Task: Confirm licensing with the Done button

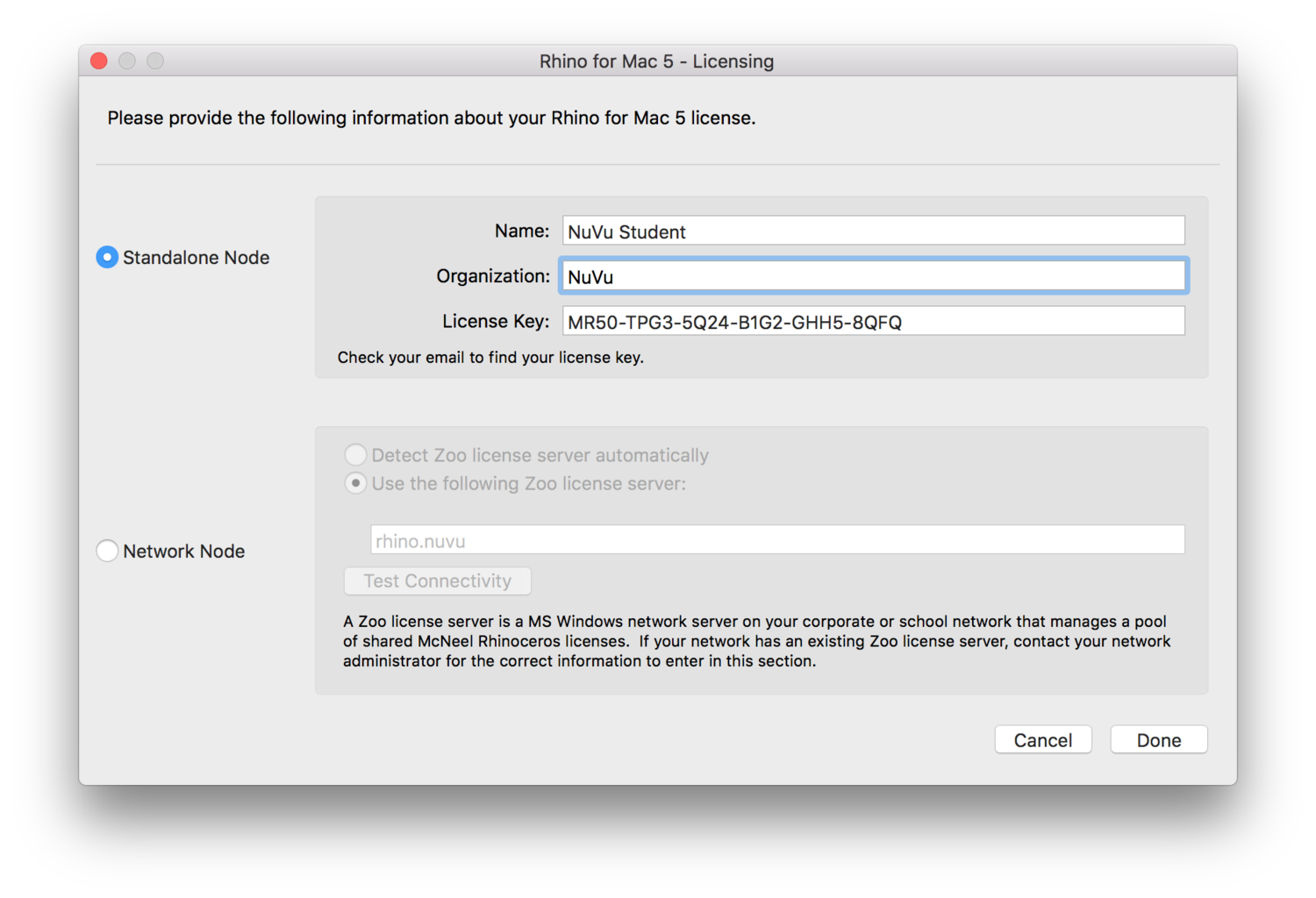Action: click(x=1158, y=739)
